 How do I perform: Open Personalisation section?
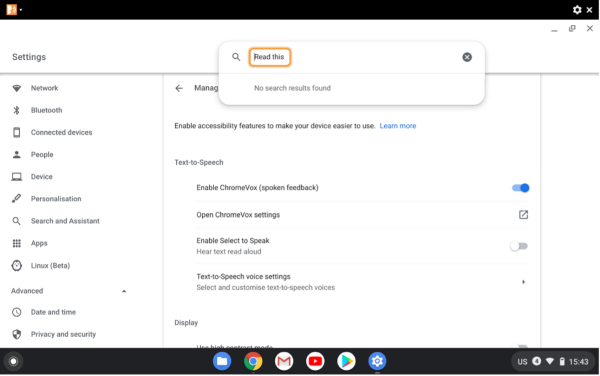pos(56,199)
